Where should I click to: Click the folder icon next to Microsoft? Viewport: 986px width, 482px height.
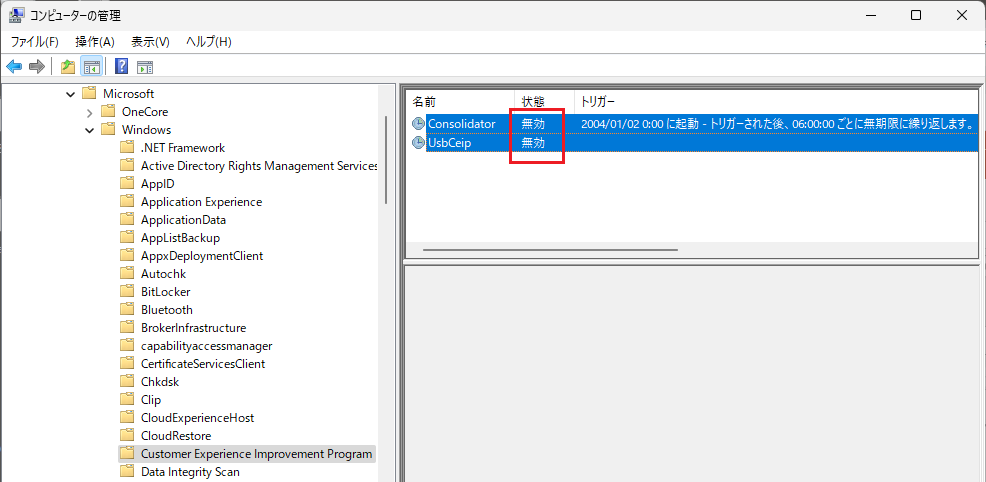(89, 94)
